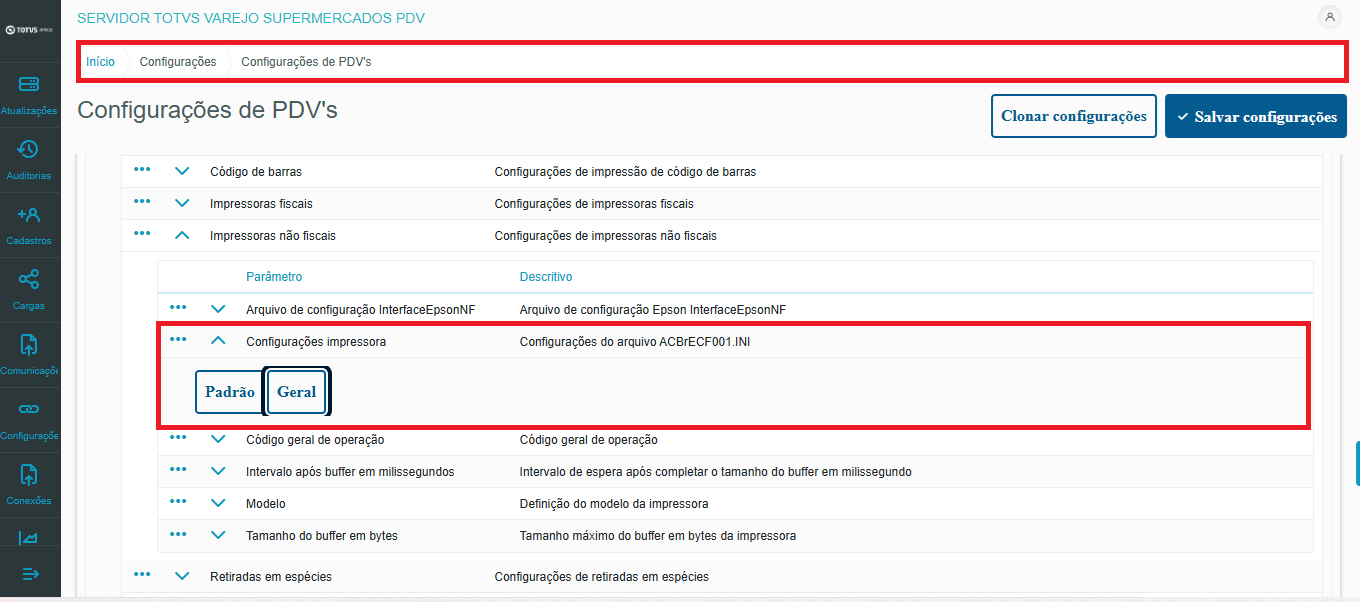Click 'Tamanho máximo do buffer' description
The image size is (1360, 602).
pyautogui.click(x=658, y=536)
